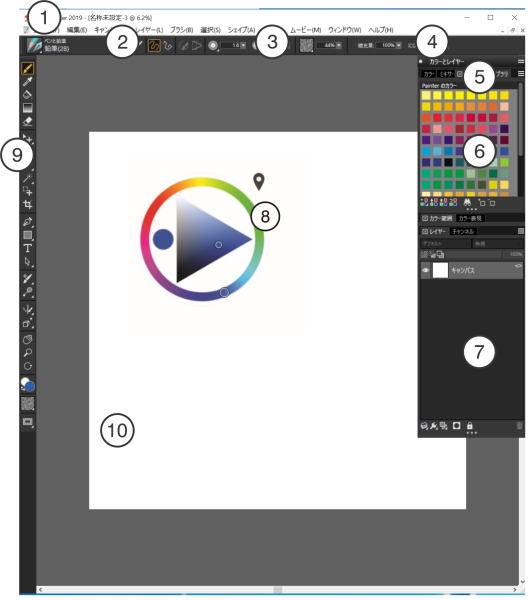Select the Dropper tool

tap(28, 82)
